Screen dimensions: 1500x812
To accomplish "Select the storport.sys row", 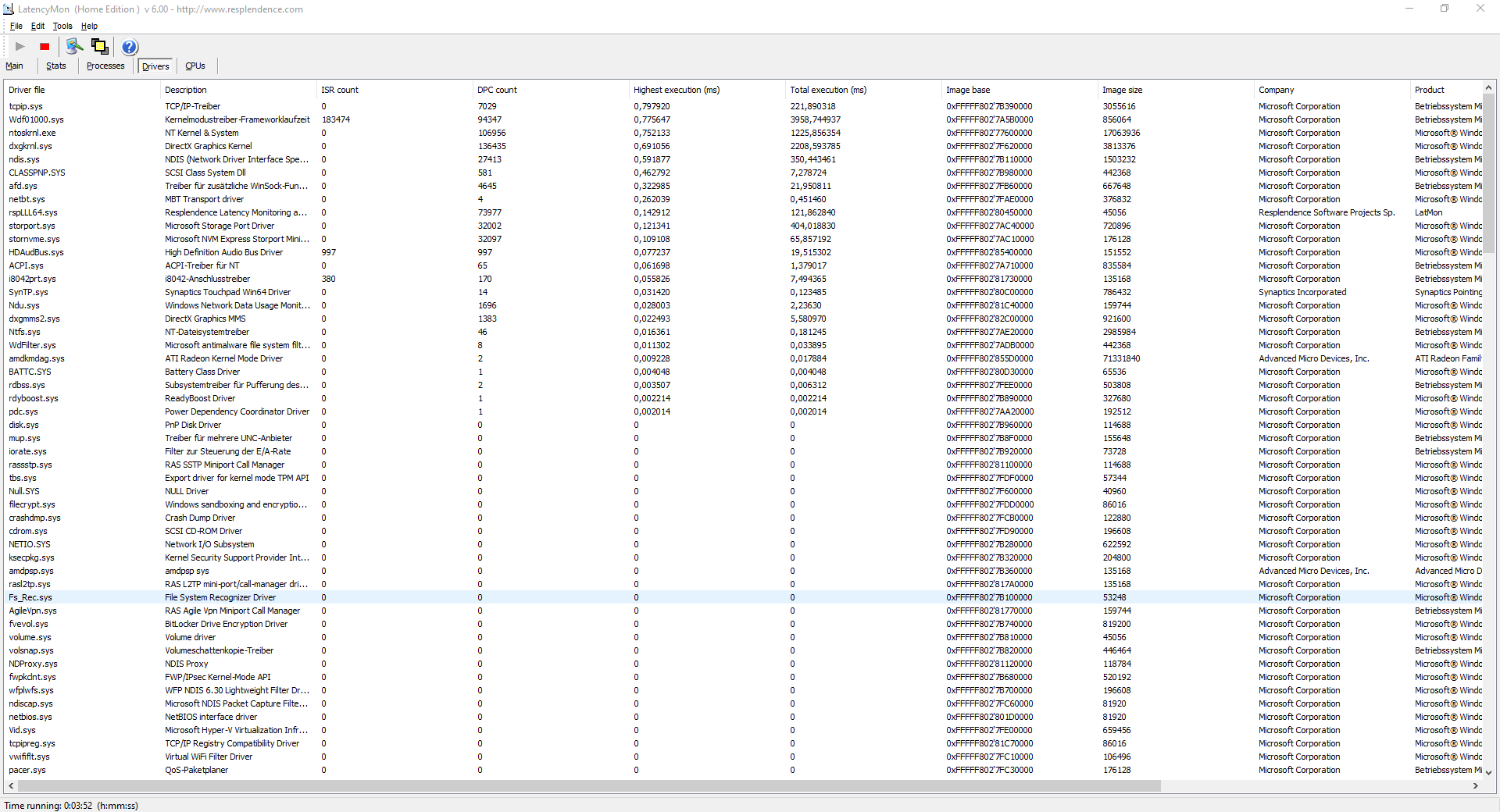I will (x=743, y=226).
